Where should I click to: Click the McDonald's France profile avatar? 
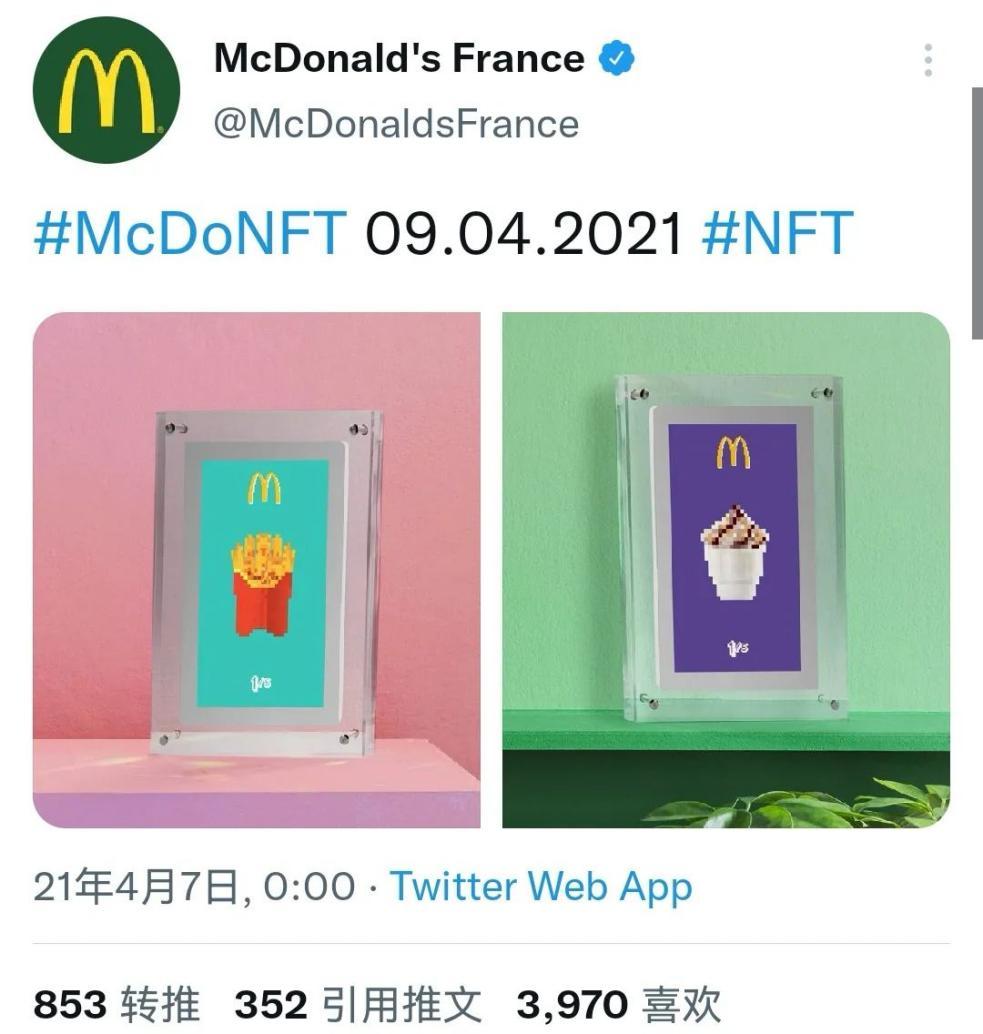tap(106, 91)
